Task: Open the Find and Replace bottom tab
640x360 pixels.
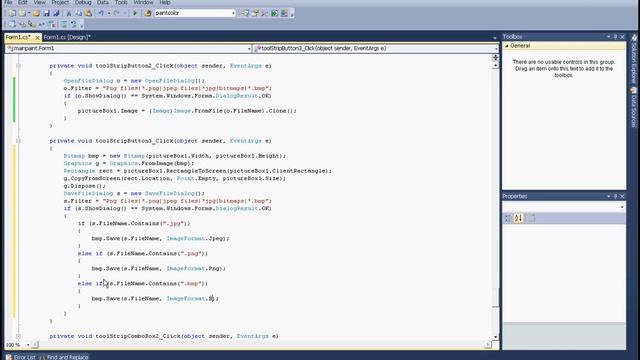Action: [64, 357]
